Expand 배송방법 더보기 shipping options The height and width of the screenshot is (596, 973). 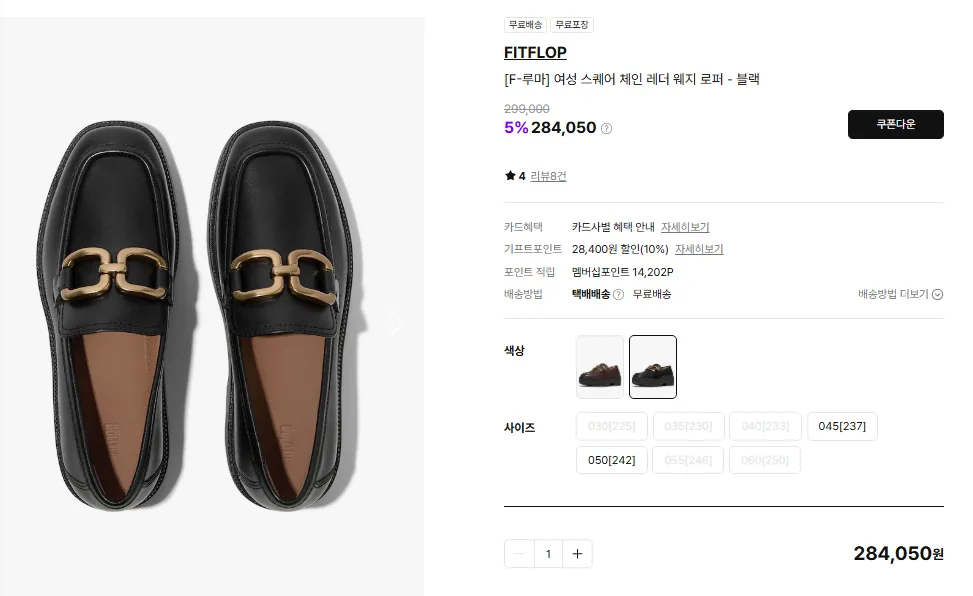900,295
